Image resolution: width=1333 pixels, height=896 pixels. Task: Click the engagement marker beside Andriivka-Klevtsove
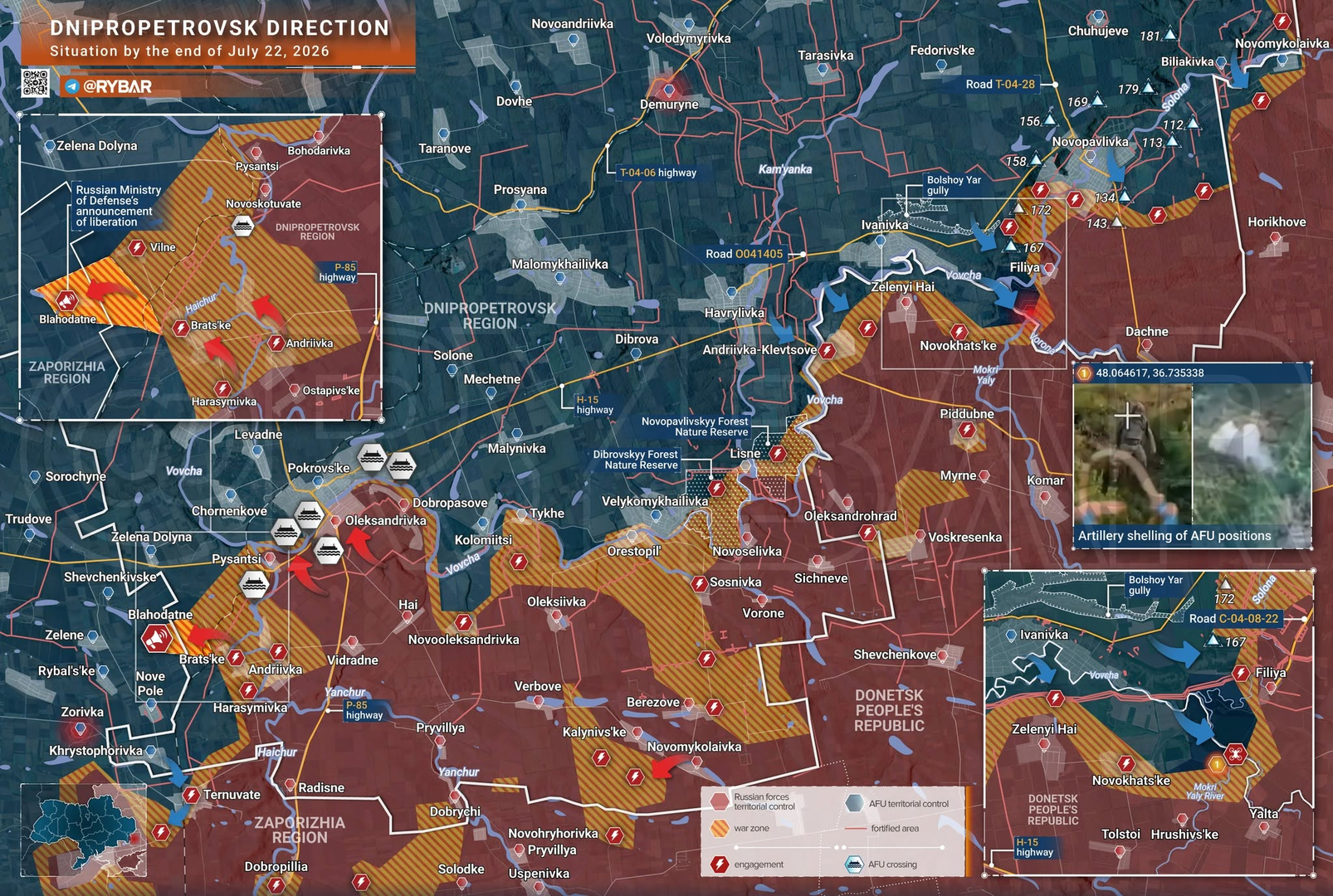click(828, 351)
